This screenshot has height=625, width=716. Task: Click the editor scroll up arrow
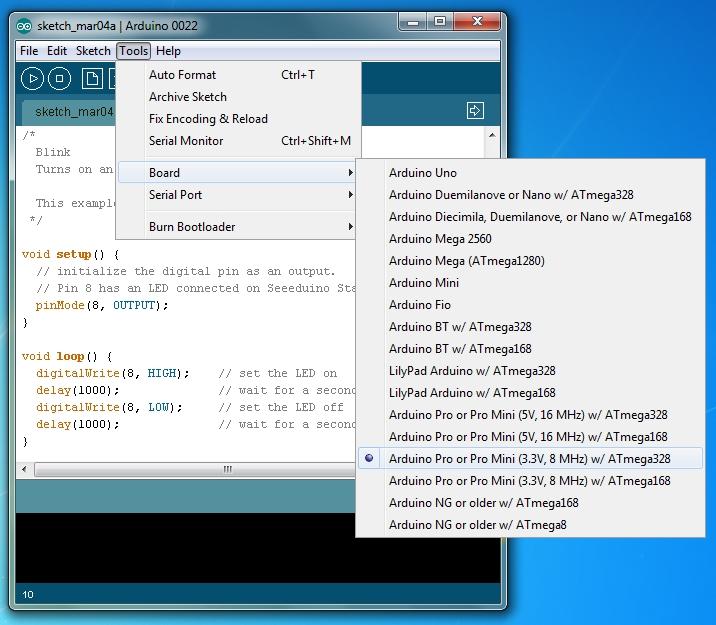tap(492, 135)
